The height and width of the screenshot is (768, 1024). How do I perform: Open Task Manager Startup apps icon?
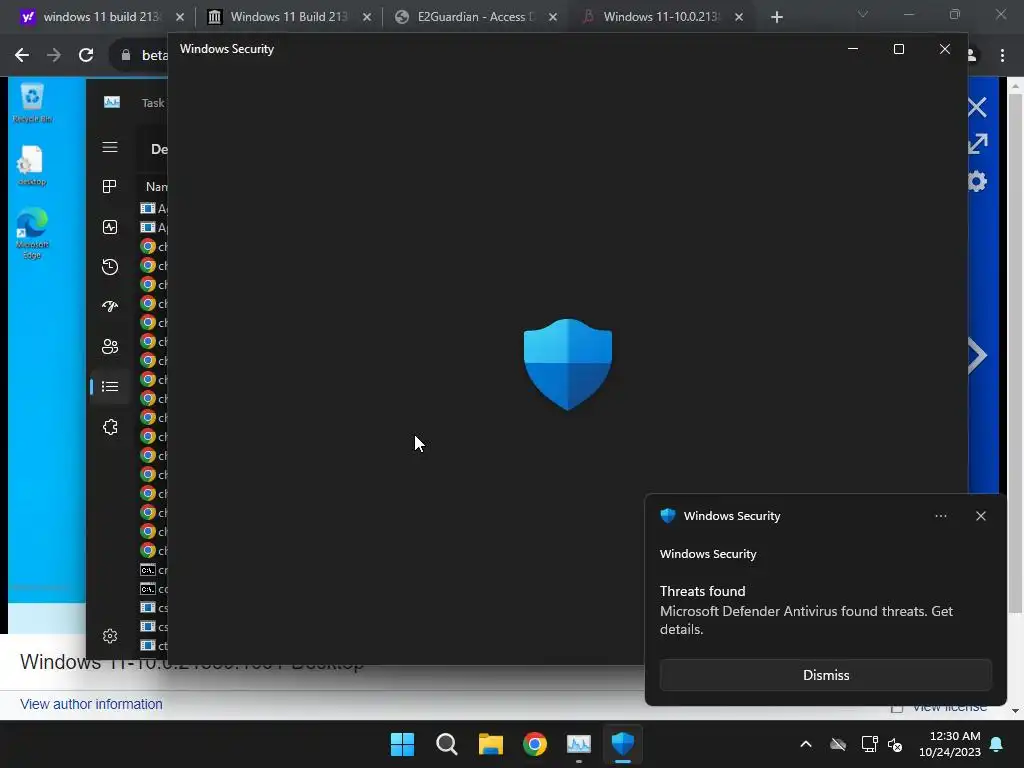pos(110,306)
